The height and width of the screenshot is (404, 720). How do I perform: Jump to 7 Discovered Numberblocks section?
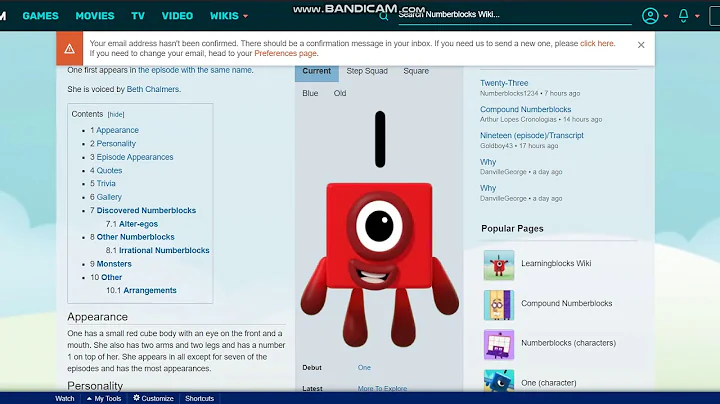click(143, 211)
